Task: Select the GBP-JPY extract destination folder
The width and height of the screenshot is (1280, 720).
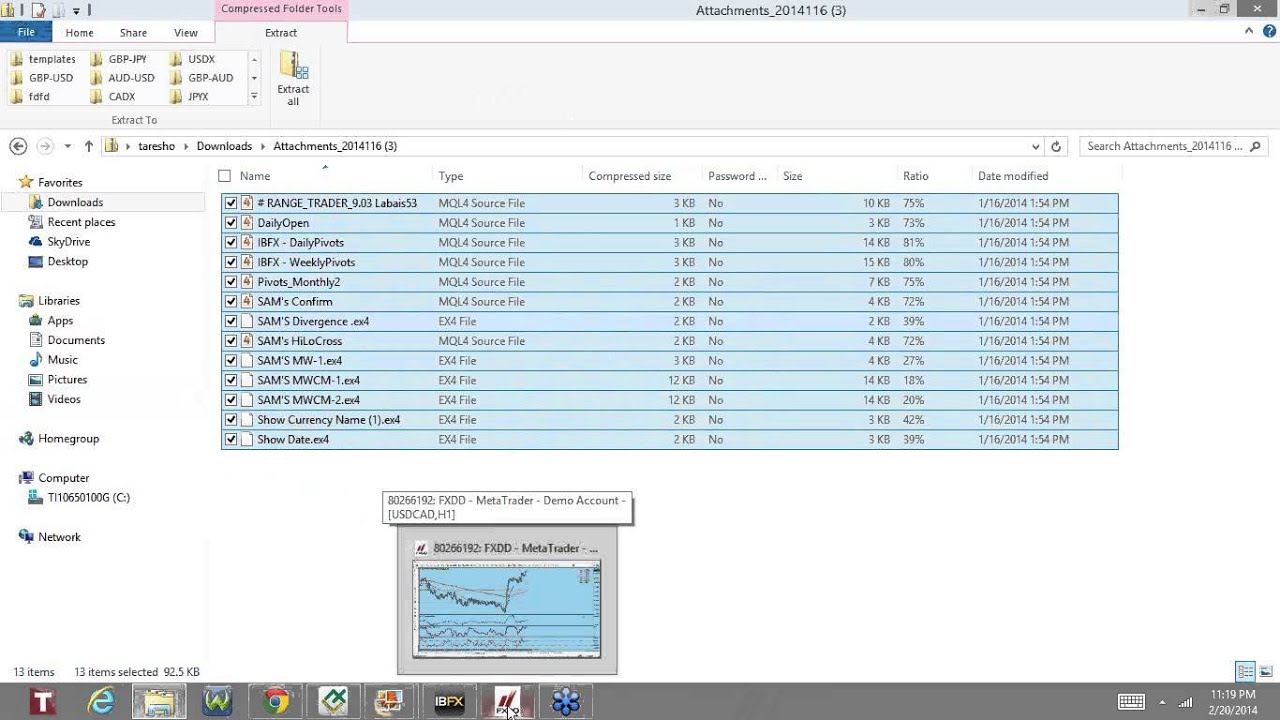Action: [119, 59]
